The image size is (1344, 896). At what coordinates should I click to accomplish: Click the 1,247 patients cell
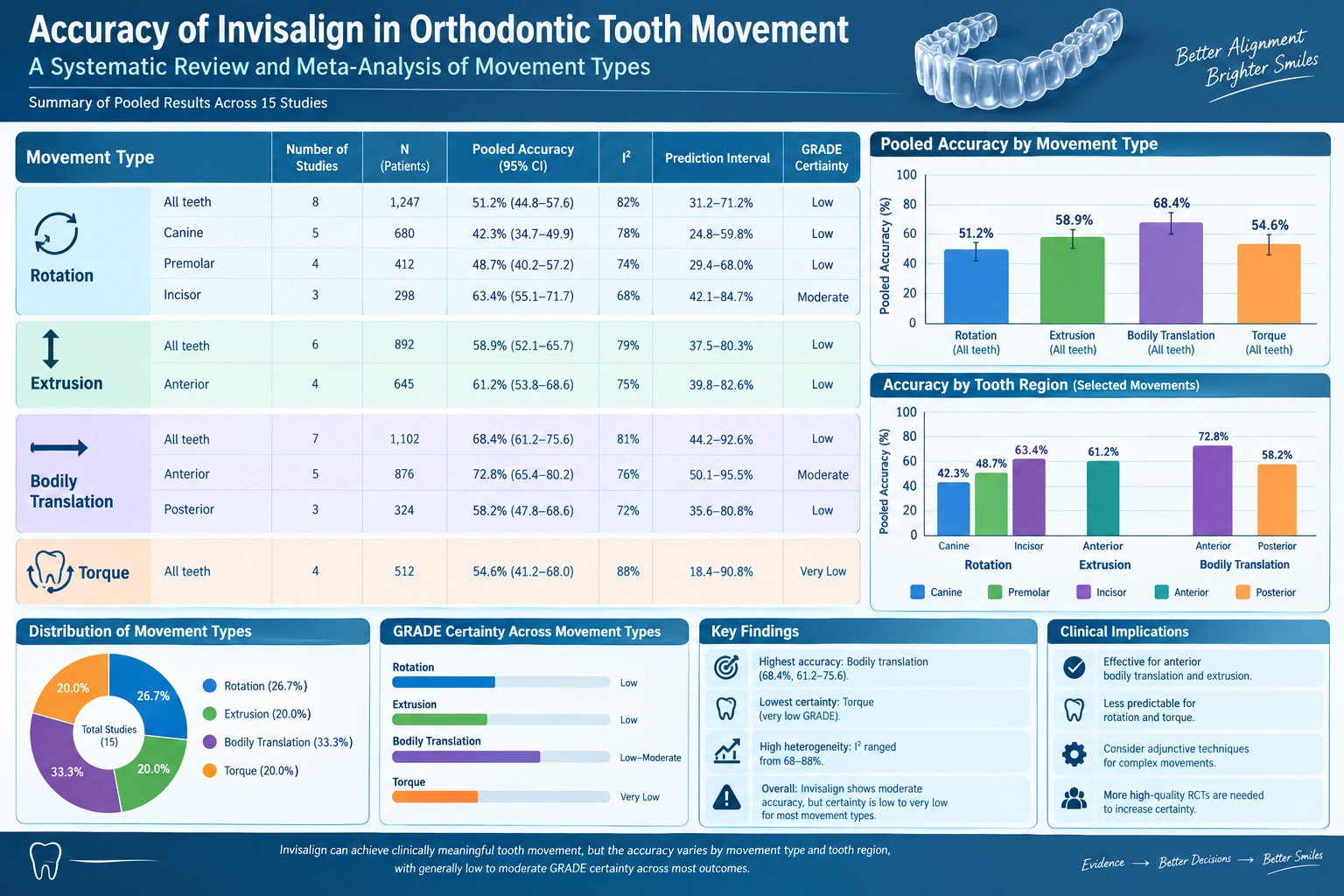click(404, 202)
